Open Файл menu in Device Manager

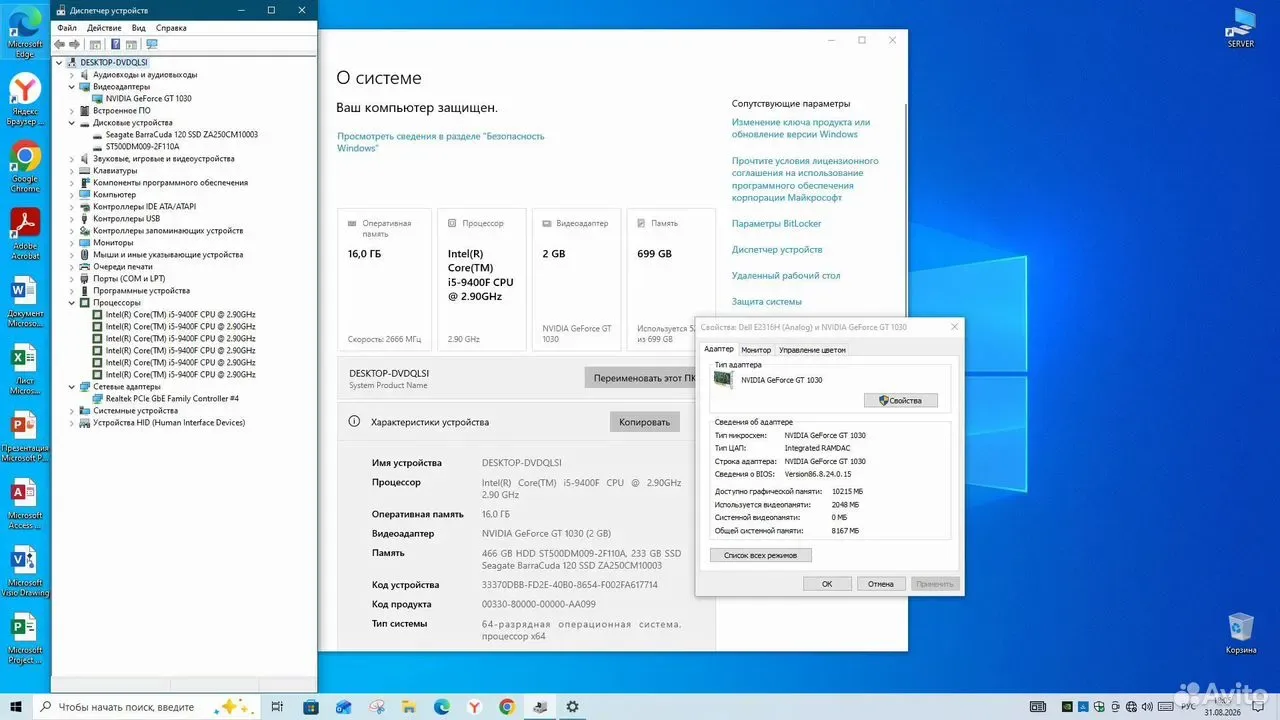click(x=67, y=28)
